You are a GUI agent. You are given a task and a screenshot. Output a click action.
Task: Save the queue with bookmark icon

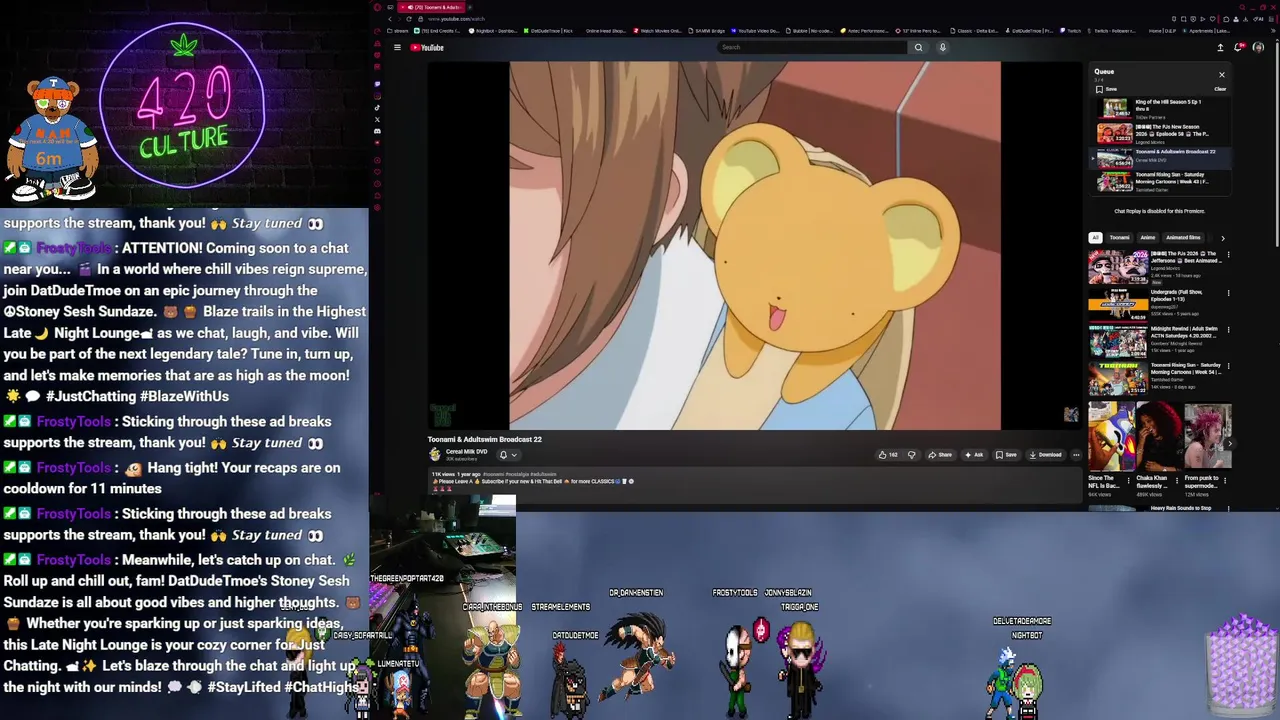point(1106,89)
